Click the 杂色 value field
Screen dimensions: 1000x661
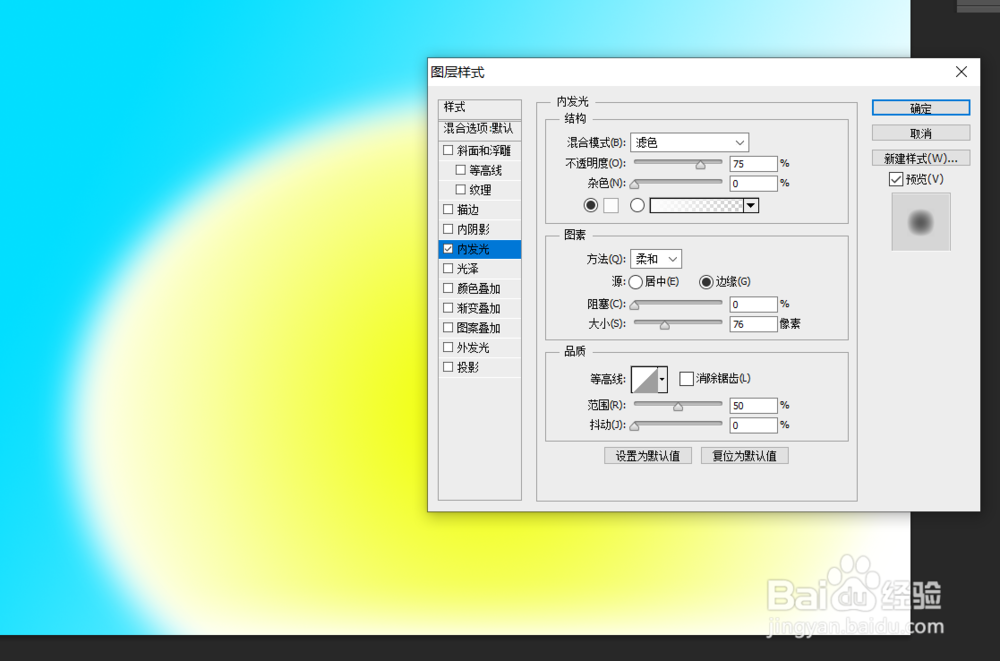pos(753,184)
